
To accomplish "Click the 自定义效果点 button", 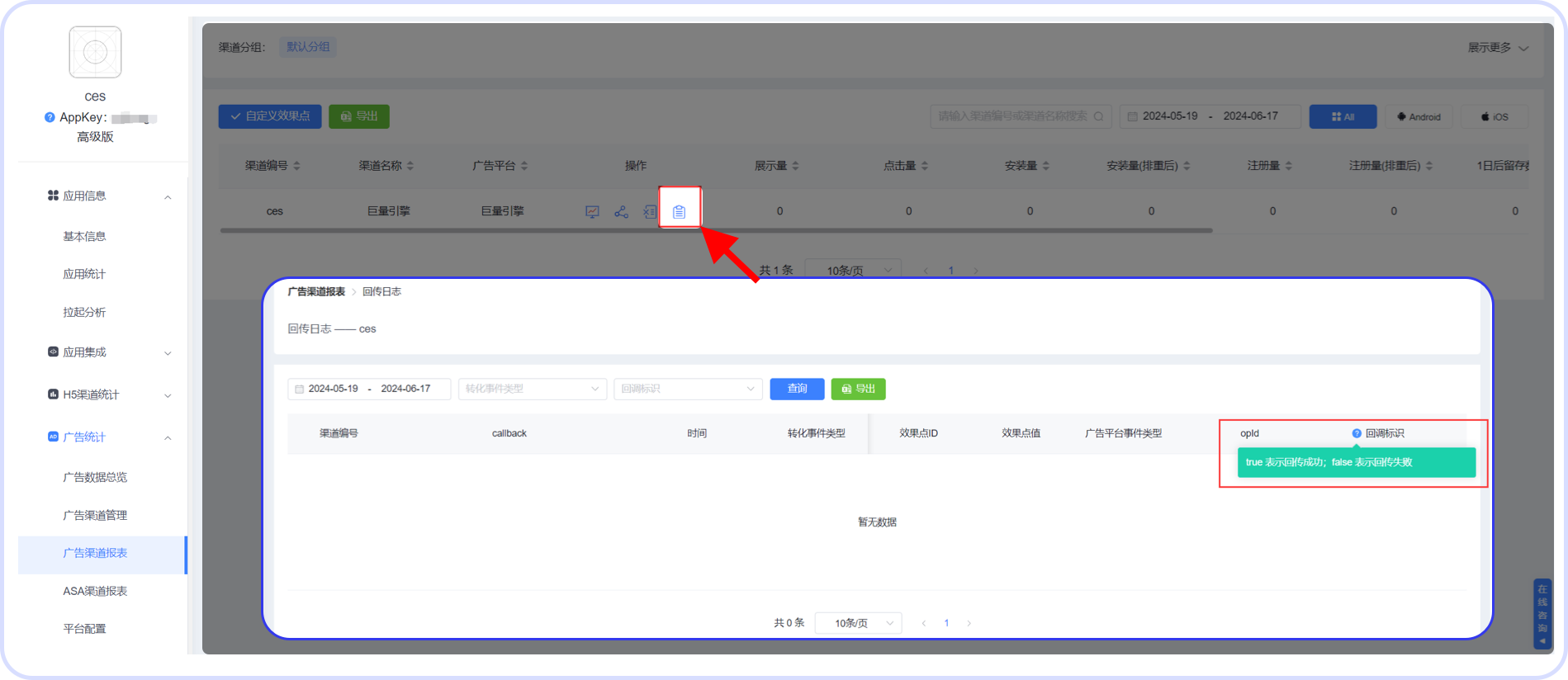I will (x=270, y=116).
